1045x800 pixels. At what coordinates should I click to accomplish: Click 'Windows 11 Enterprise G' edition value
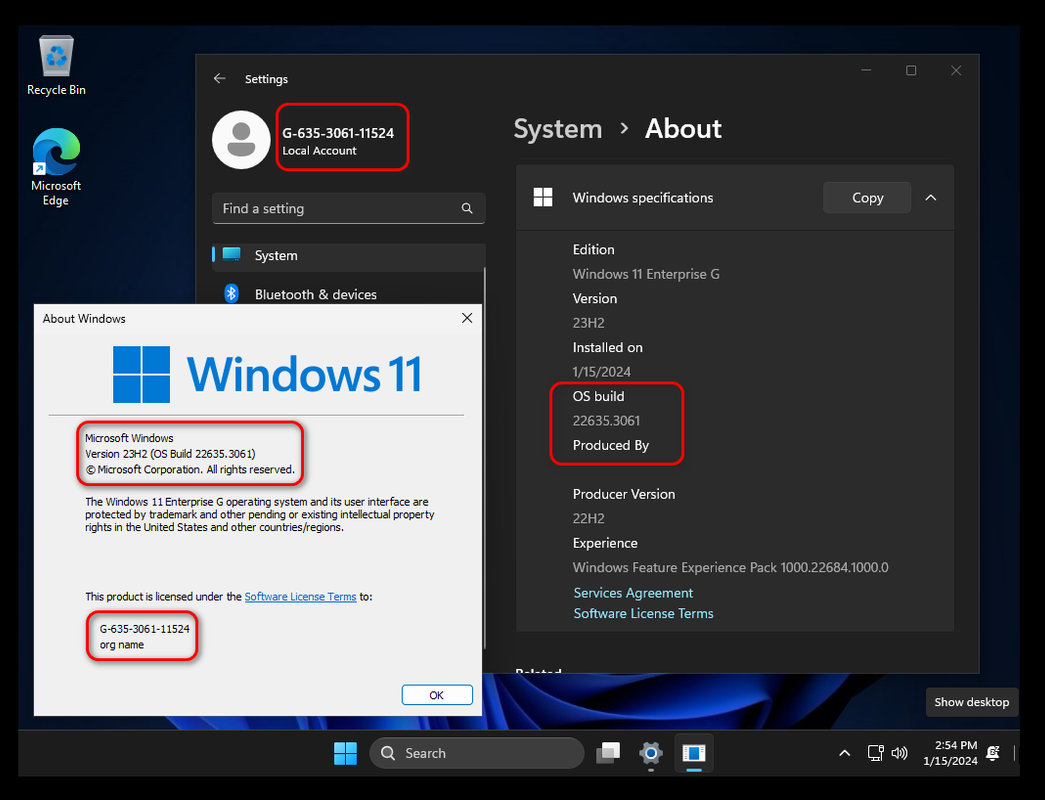pos(646,274)
